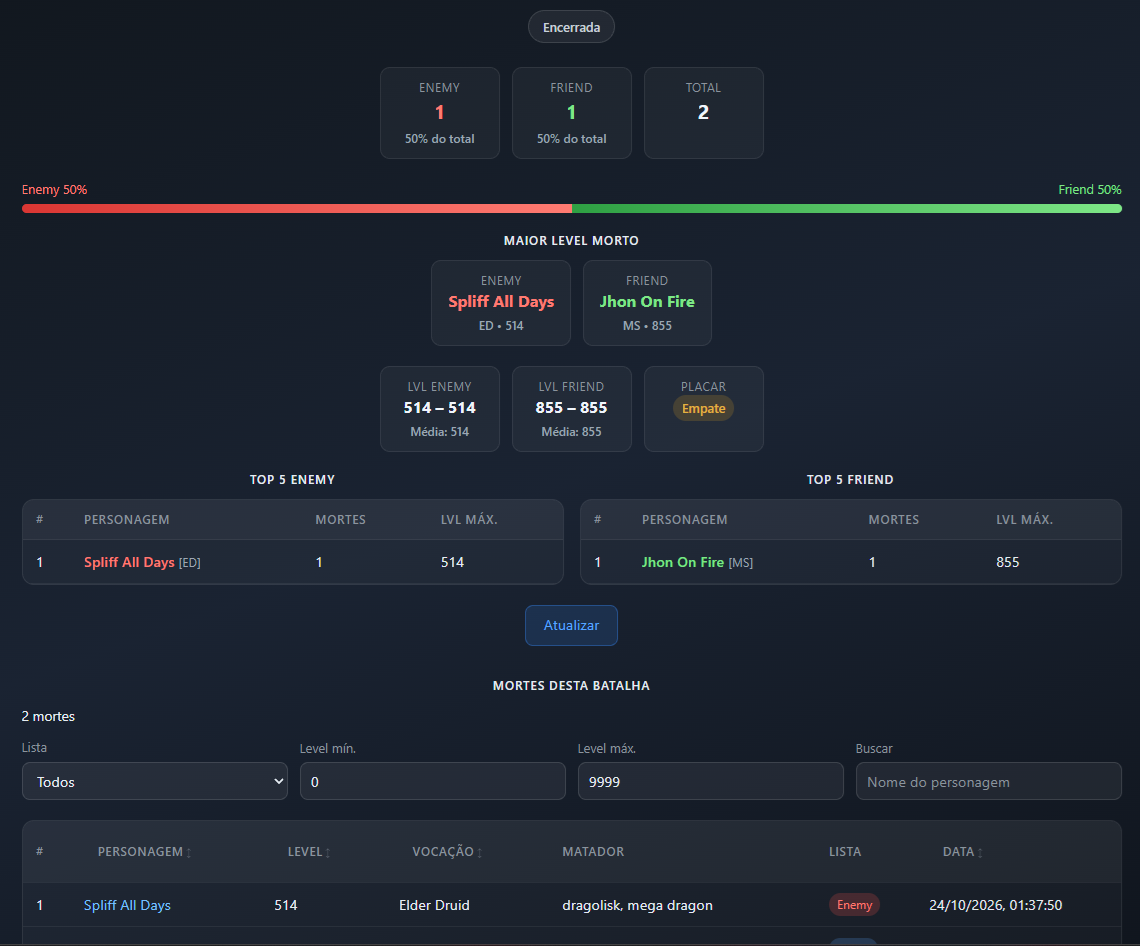Viewport: 1140px width, 946px height.
Task: Click the Enemy 50% label above bar
Action: click(55, 190)
